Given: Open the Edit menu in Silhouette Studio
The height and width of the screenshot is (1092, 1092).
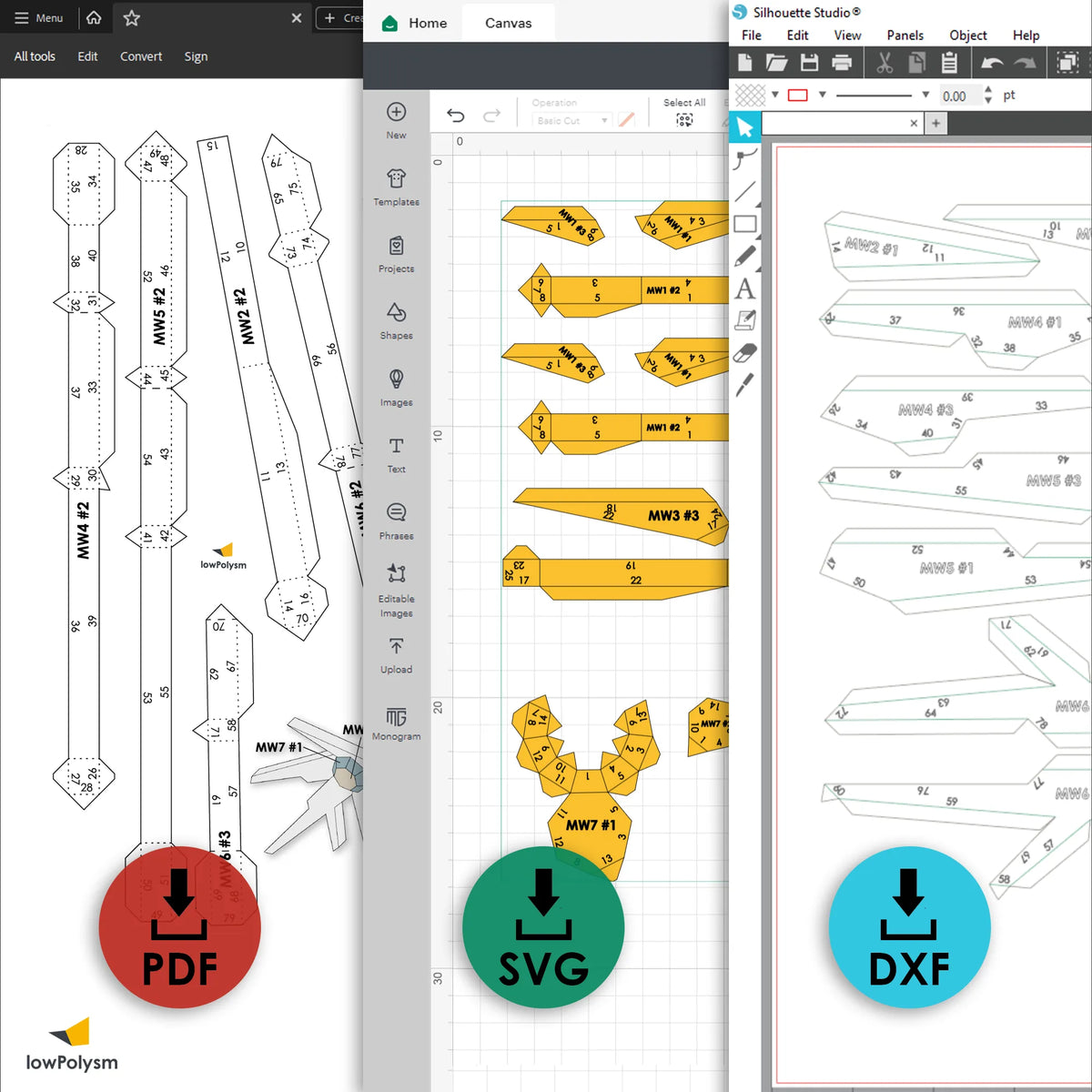Looking at the screenshot, I should click(x=797, y=35).
